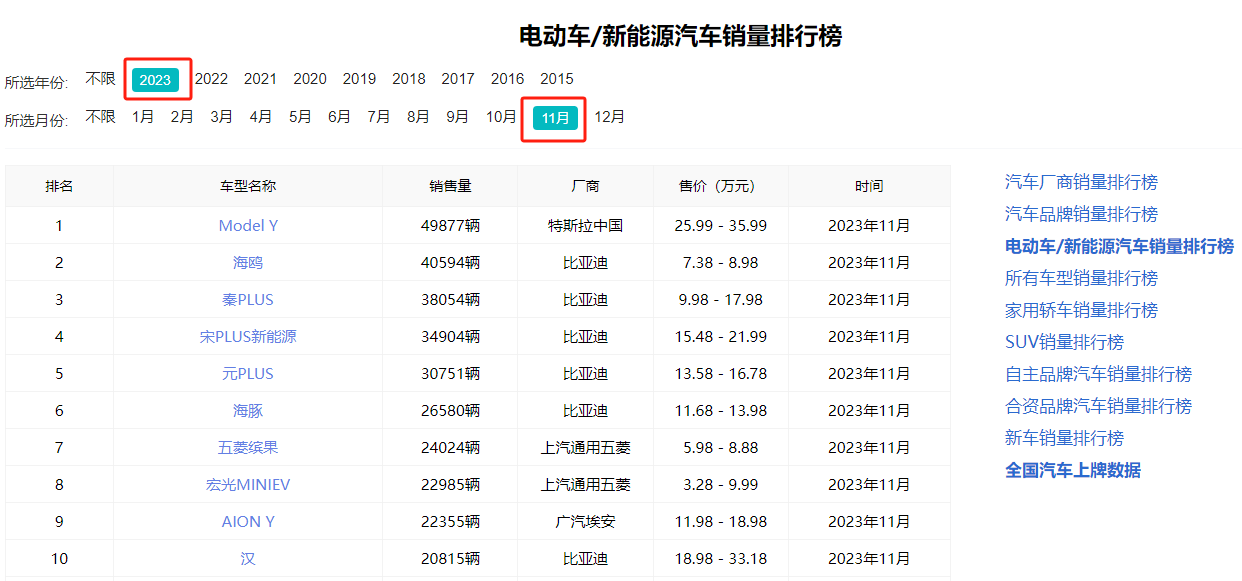Open 家用轿车销量排行榜 sidebar link
Screen dimensions: 1242x581
click(x=1081, y=310)
